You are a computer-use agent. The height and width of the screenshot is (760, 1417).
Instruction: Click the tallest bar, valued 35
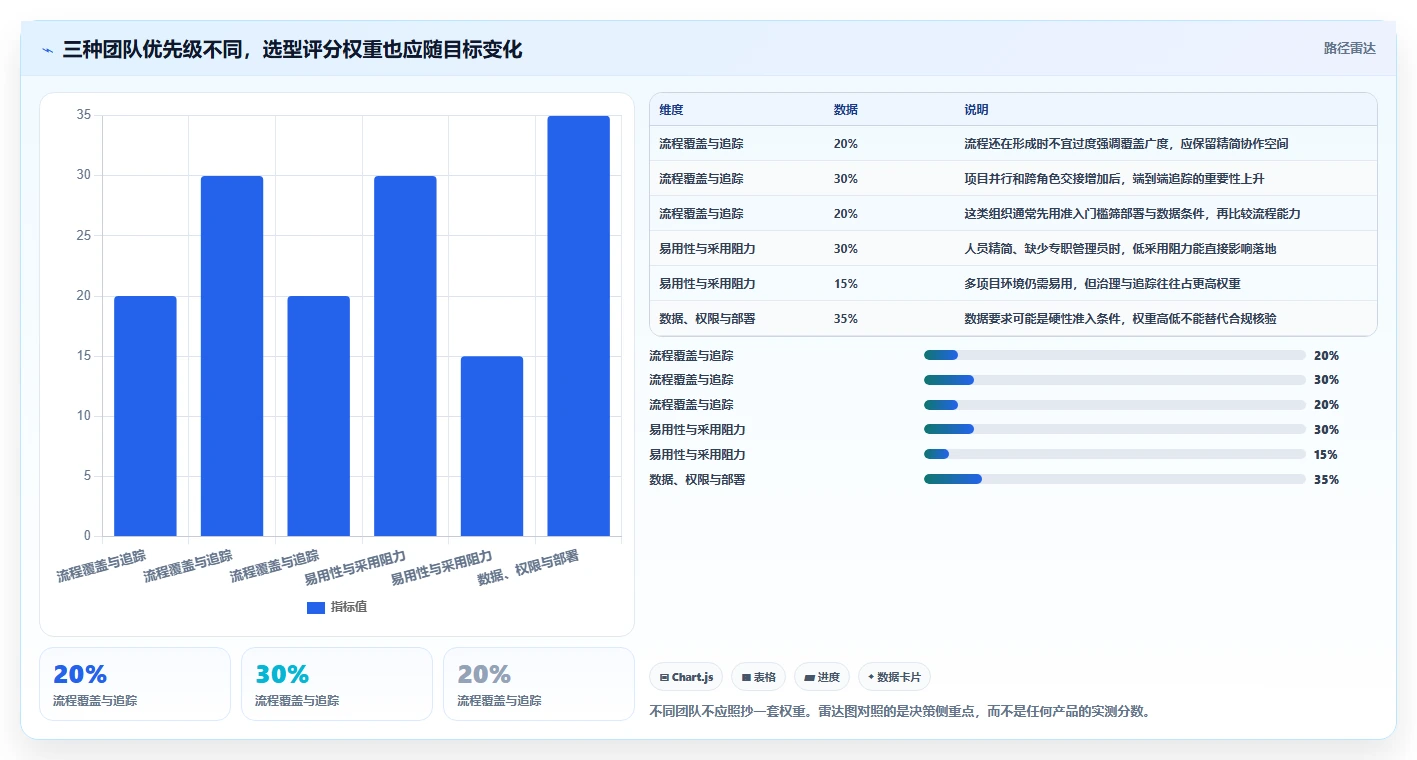[x=578, y=326]
